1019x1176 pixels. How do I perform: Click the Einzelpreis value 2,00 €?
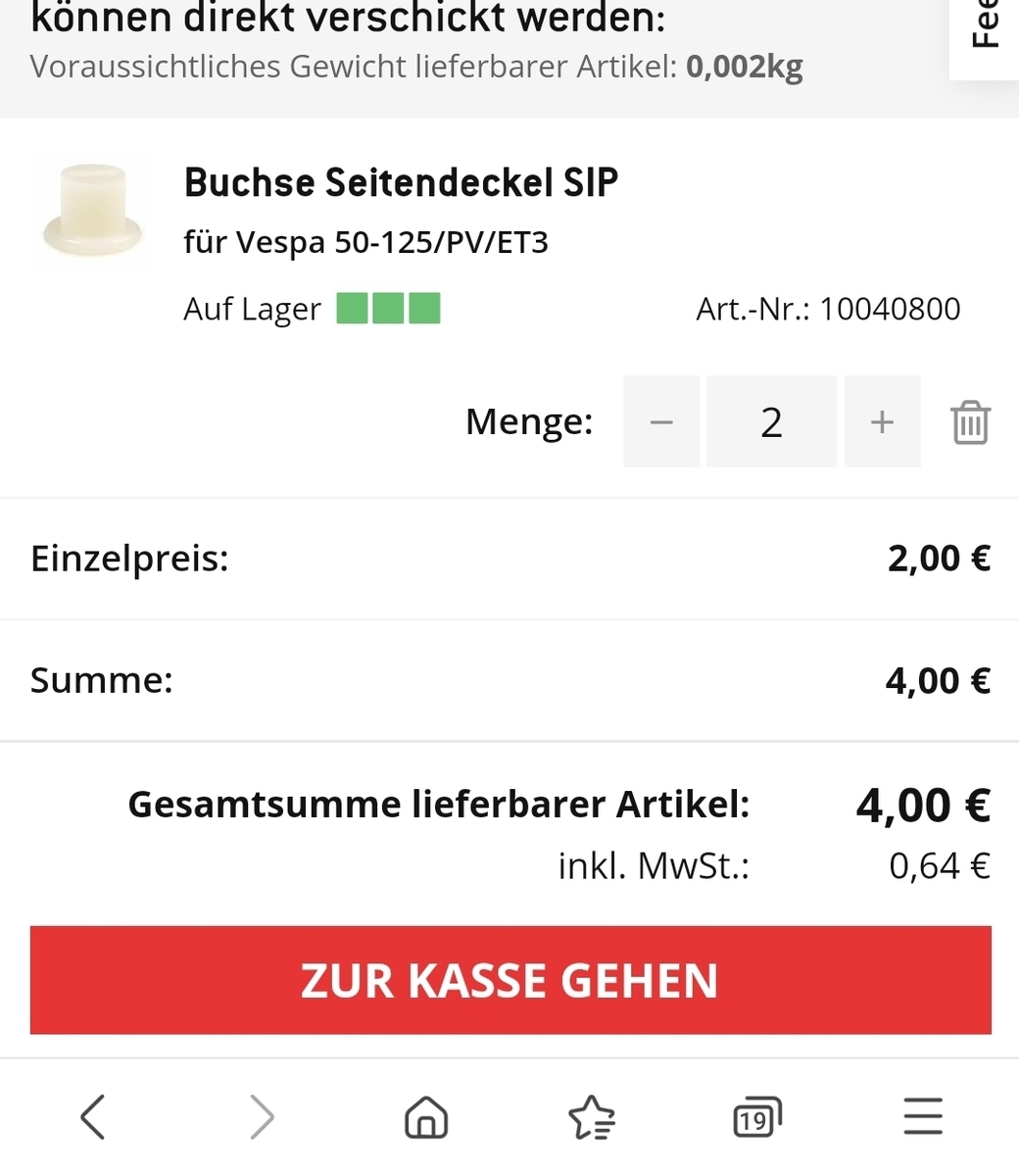(939, 559)
